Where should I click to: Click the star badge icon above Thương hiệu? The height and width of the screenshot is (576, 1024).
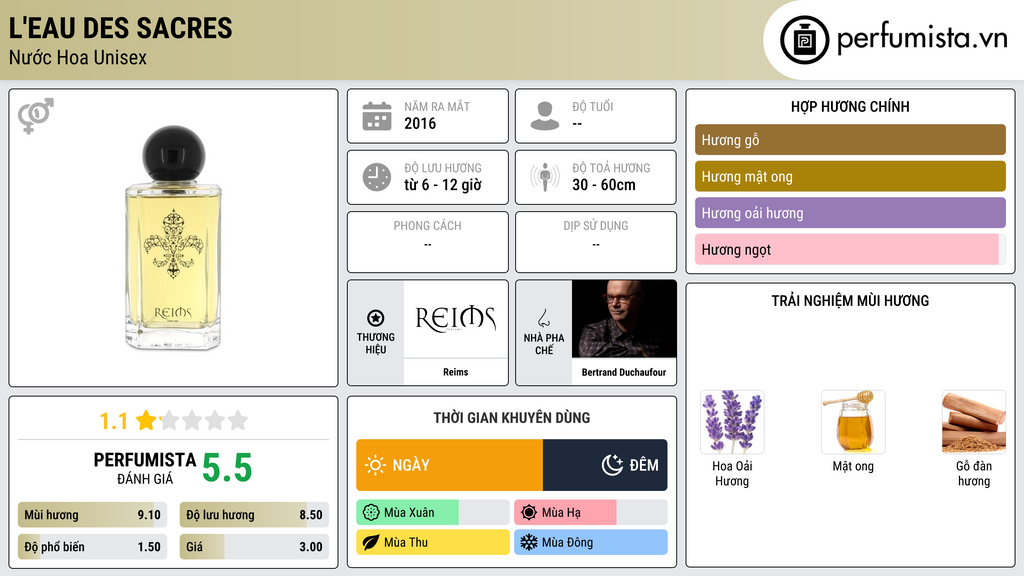pos(376,318)
